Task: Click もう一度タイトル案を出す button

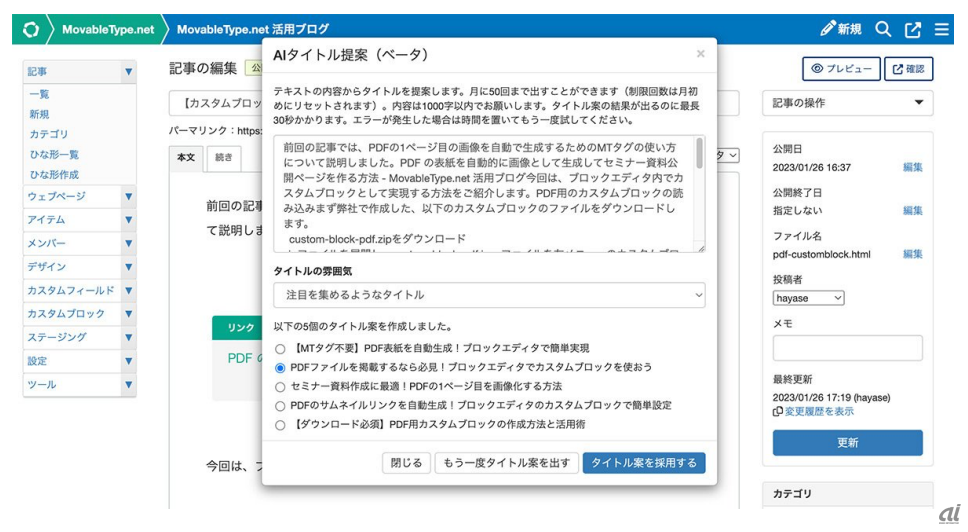Action: point(506,463)
